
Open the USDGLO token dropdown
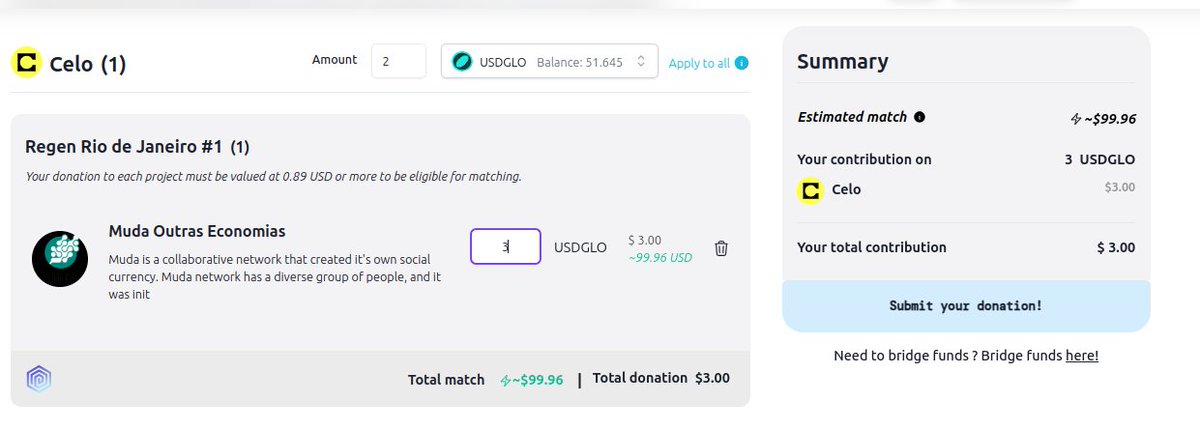[x=549, y=62]
